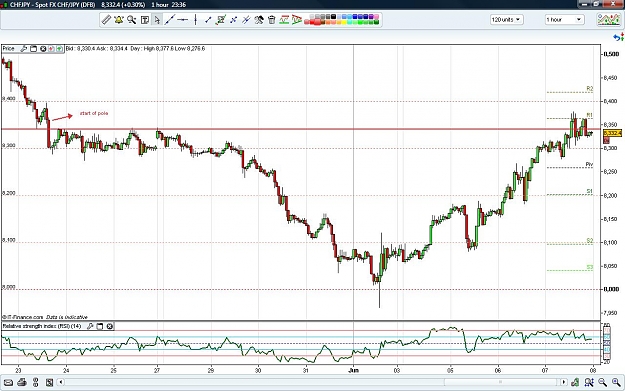The image size is (625, 391).
Task: Click the horizontal scrollbar thumb
Action: [x=501, y=383]
